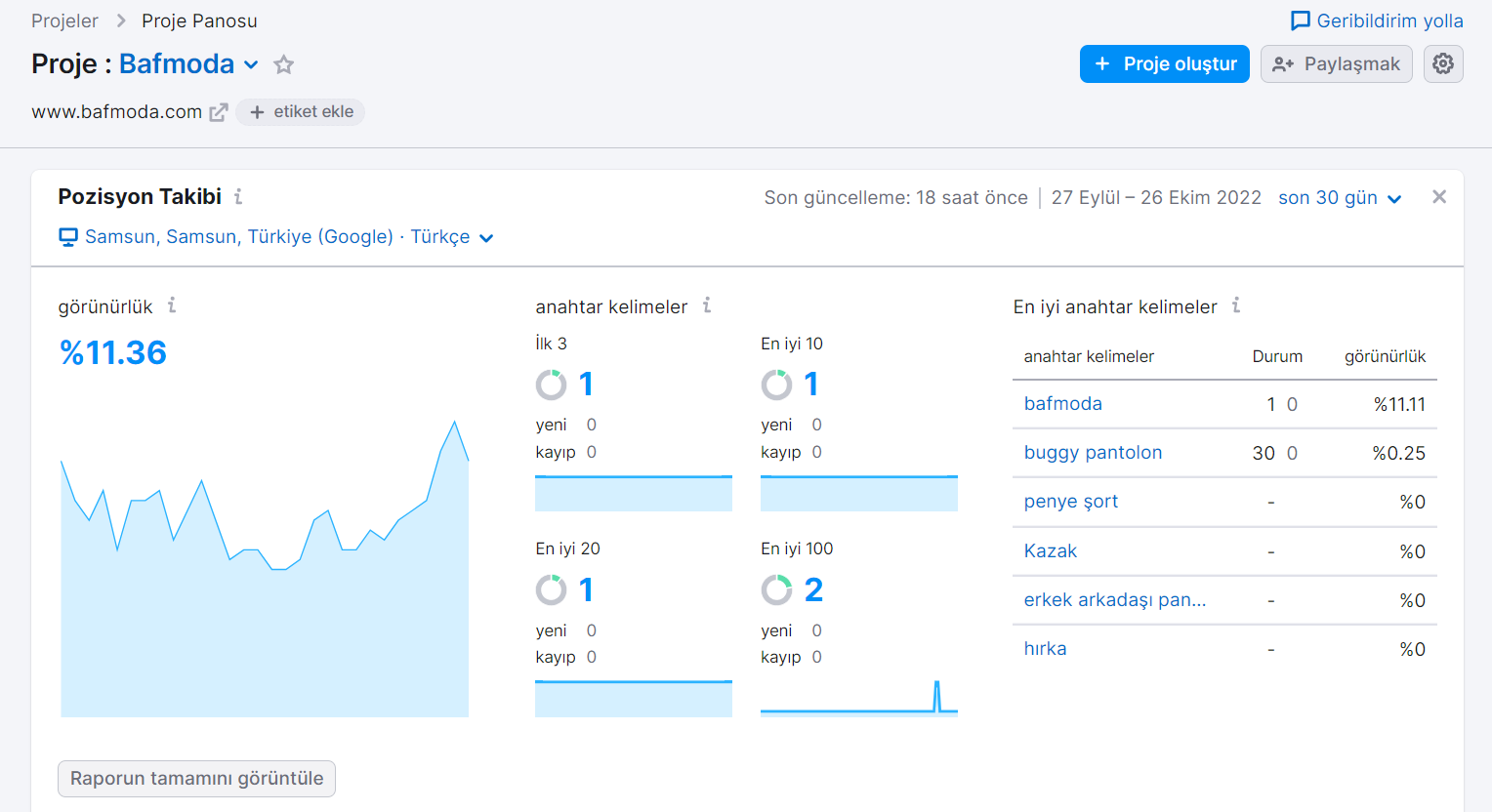Open the project settings gear icon
Viewport: 1492px width, 812px height.
(x=1443, y=64)
